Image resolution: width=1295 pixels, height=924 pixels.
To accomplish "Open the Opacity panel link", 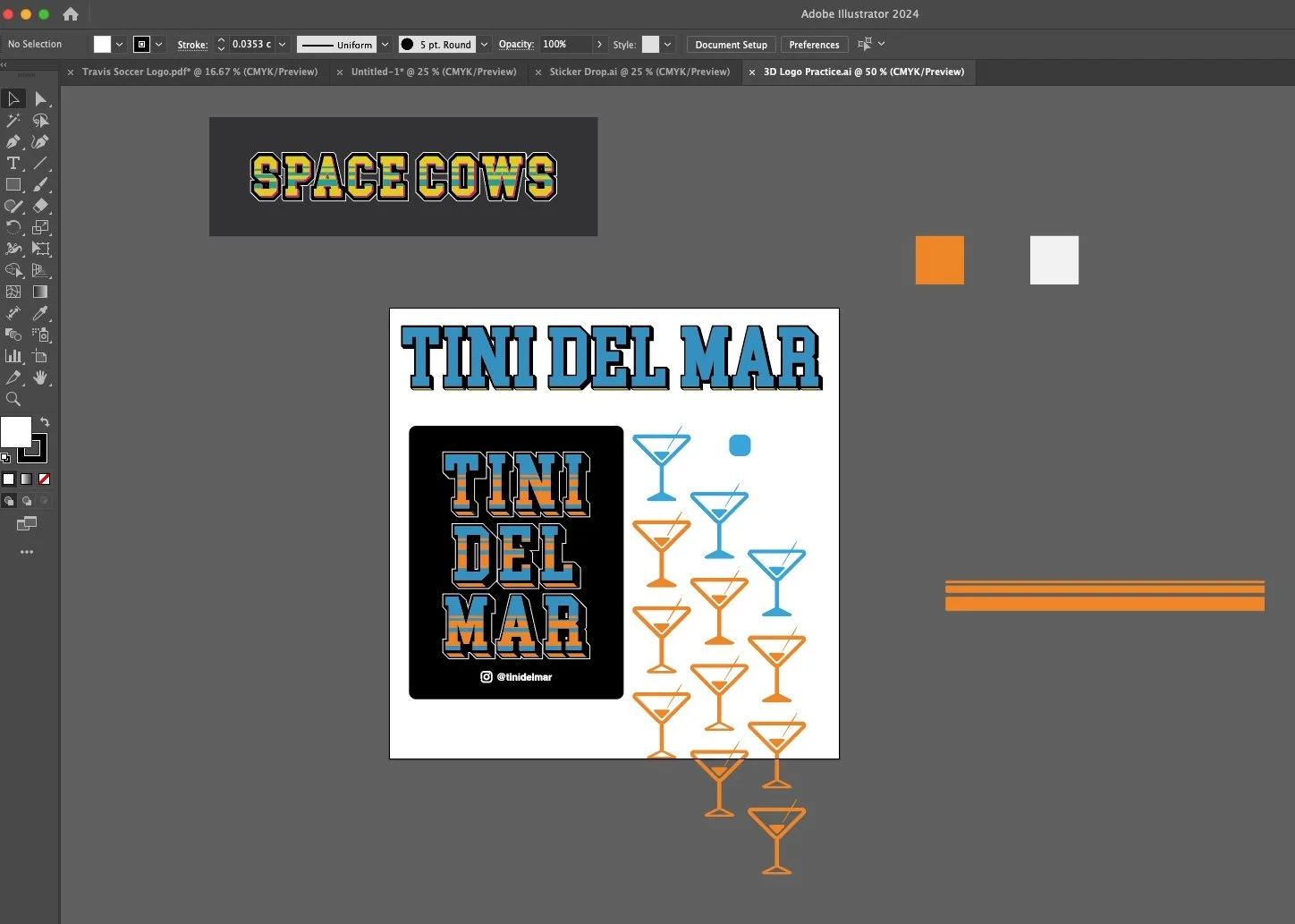I will point(516,45).
